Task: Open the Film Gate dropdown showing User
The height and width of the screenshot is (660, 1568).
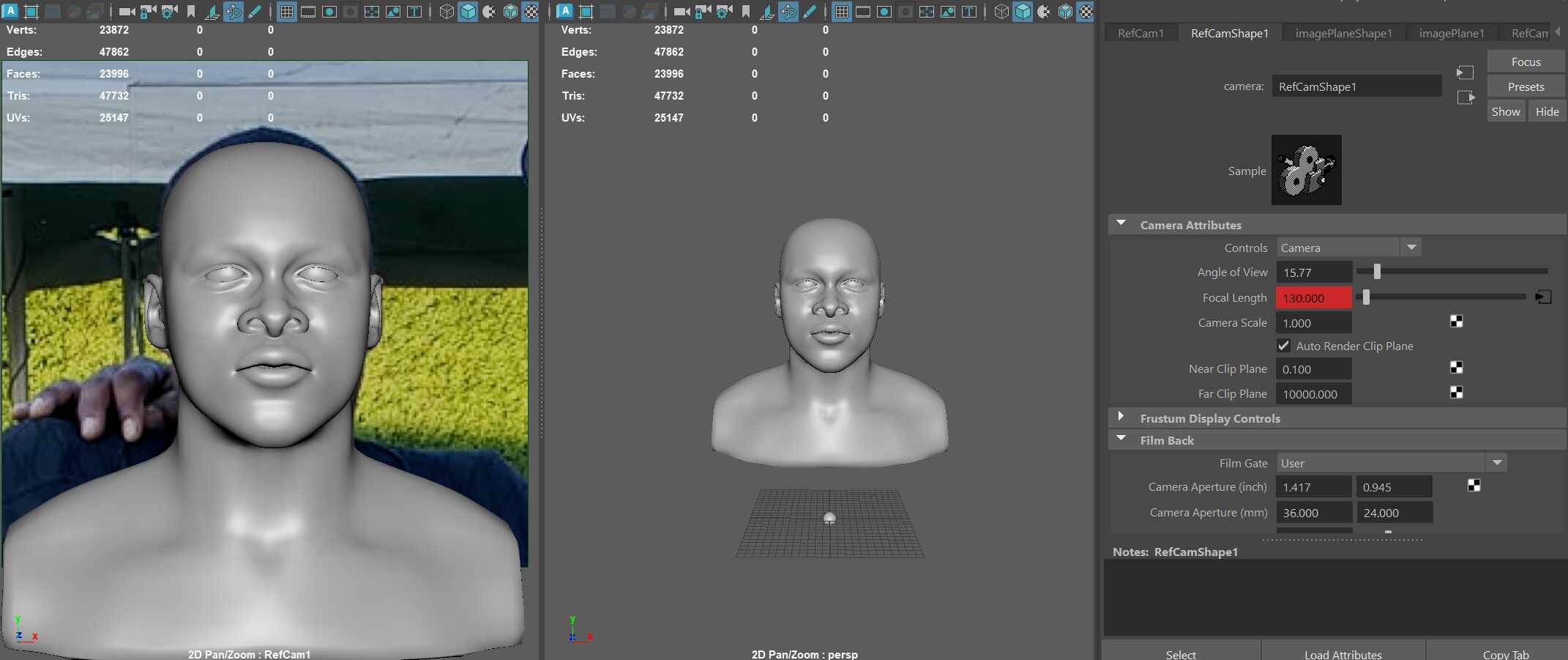Action: [1391, 463]
